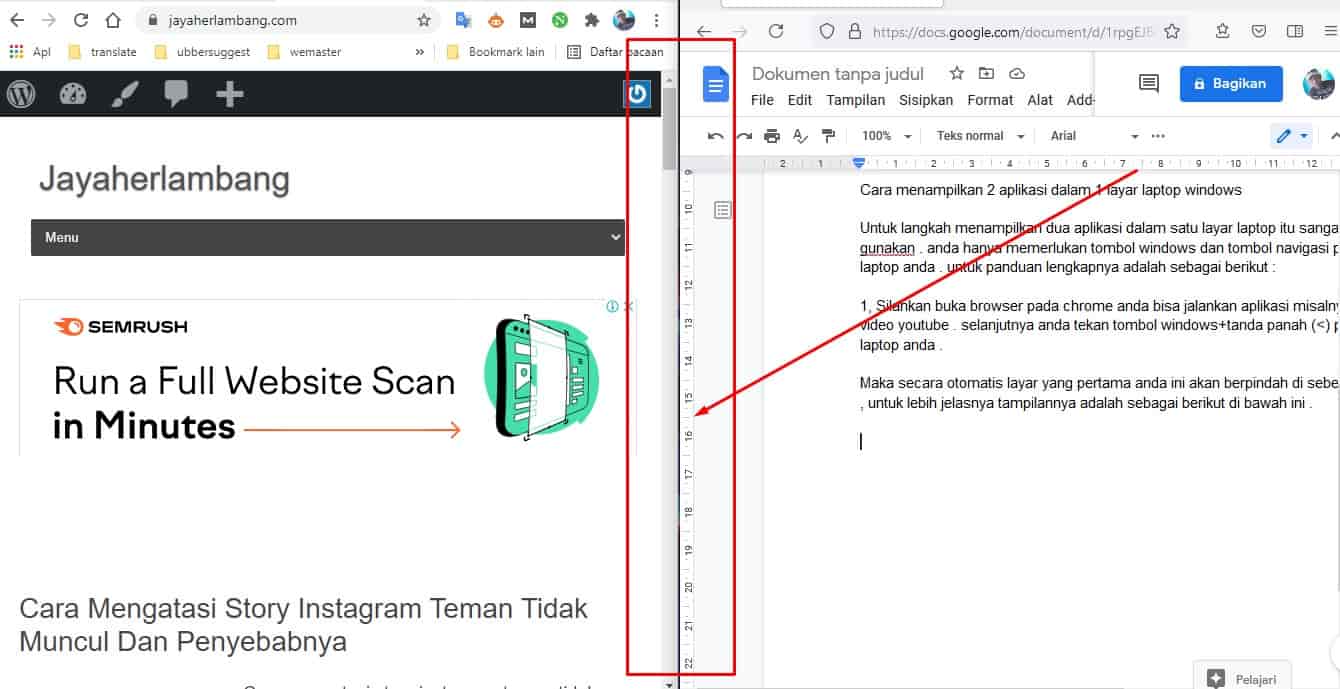Viewport: 1340px width, 689px height.
Task: Open the translate bookmark folder
Action: point(103,52)
